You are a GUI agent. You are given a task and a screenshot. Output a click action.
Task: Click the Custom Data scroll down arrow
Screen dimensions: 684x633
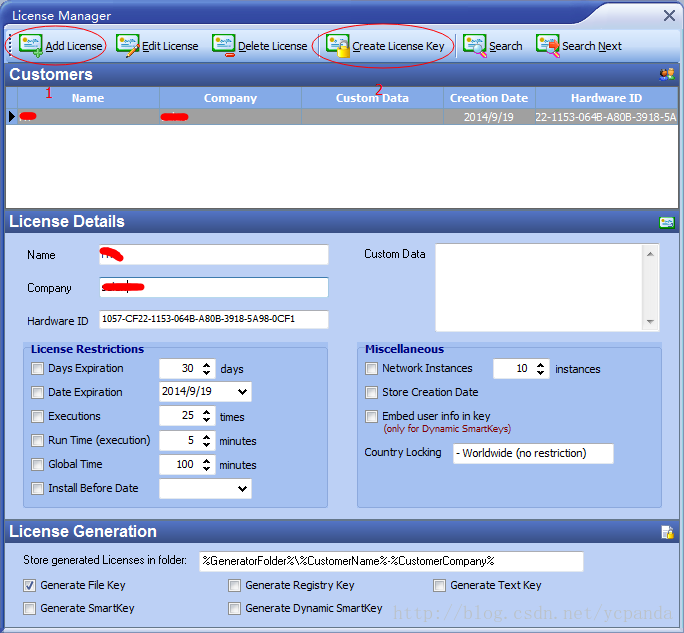[650, 322]
